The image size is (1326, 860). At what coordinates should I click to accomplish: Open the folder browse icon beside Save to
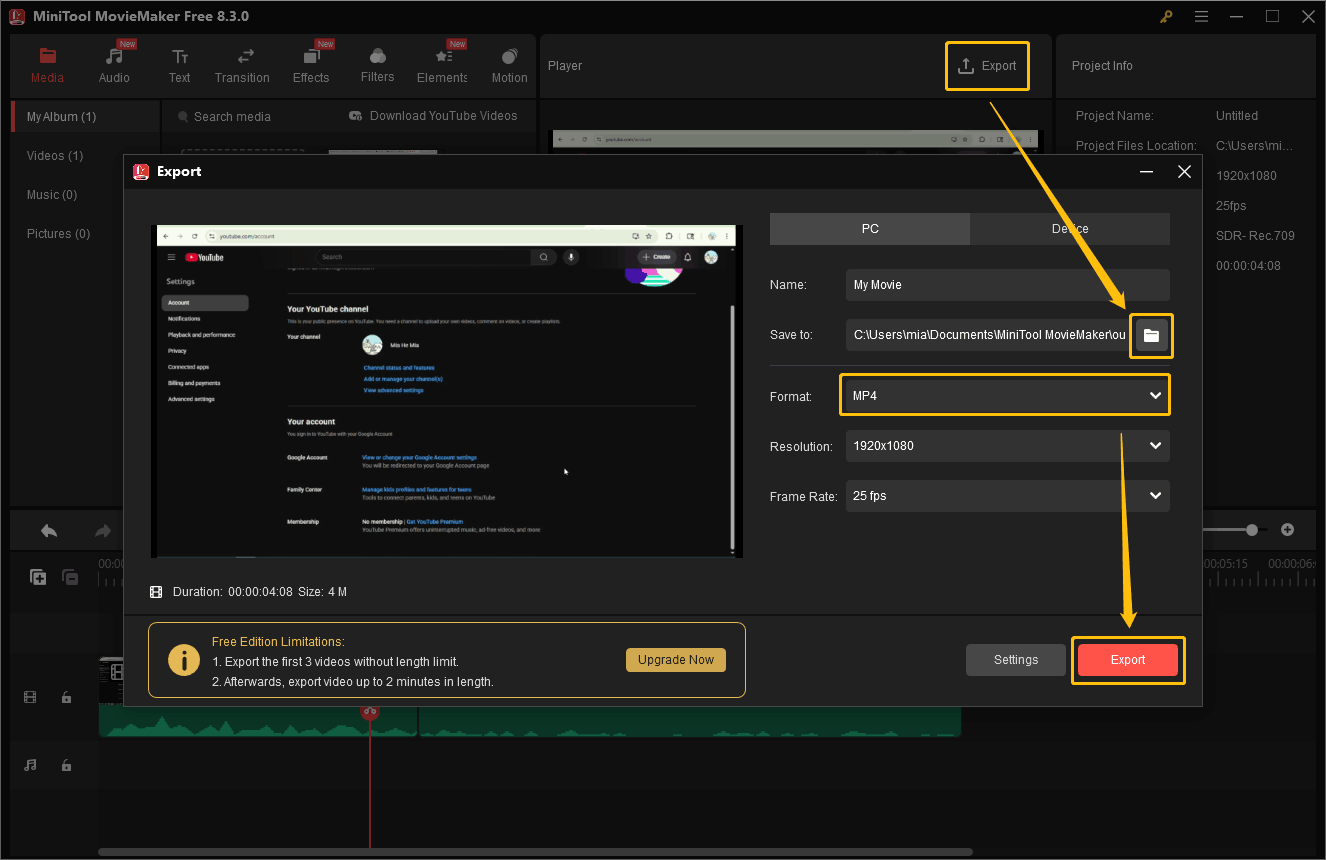(x=1151, y=336)
